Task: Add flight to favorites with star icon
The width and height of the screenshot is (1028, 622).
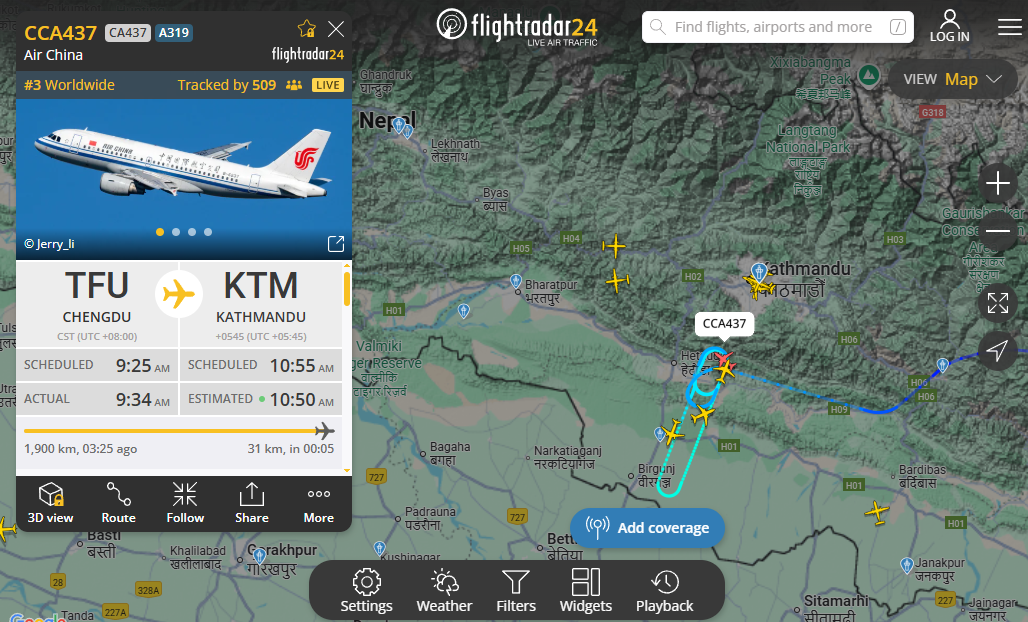Action: click(306, 29)
